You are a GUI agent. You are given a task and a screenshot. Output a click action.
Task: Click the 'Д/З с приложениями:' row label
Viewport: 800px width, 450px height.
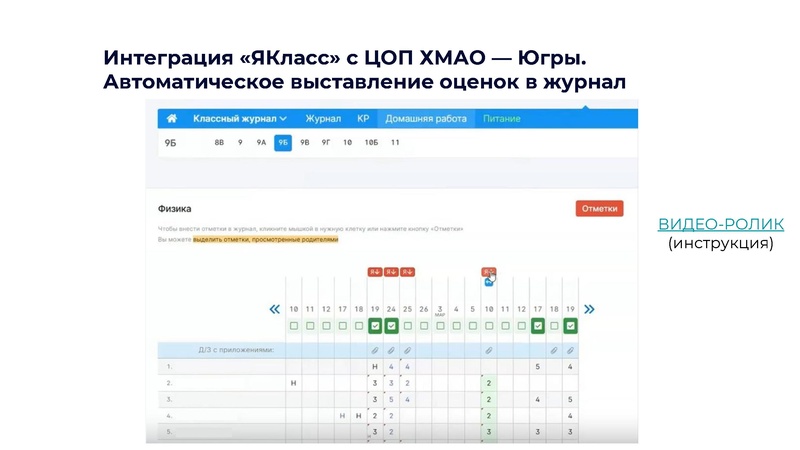236,350
